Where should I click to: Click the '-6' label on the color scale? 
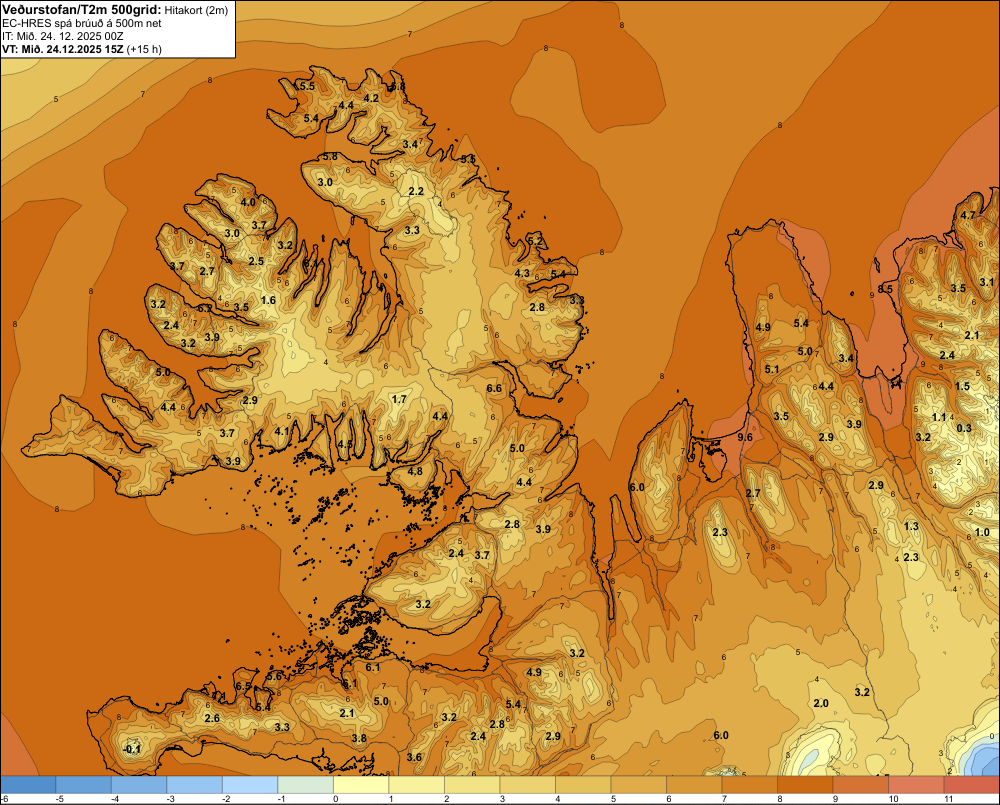[4, 799]
